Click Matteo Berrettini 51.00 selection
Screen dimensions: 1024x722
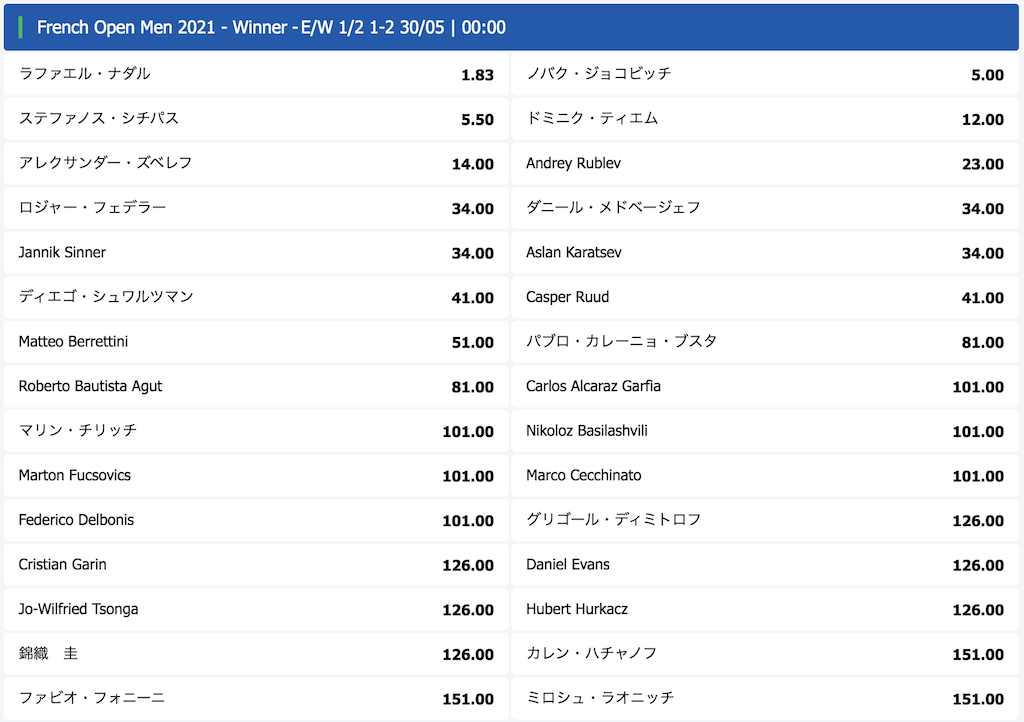256,341
